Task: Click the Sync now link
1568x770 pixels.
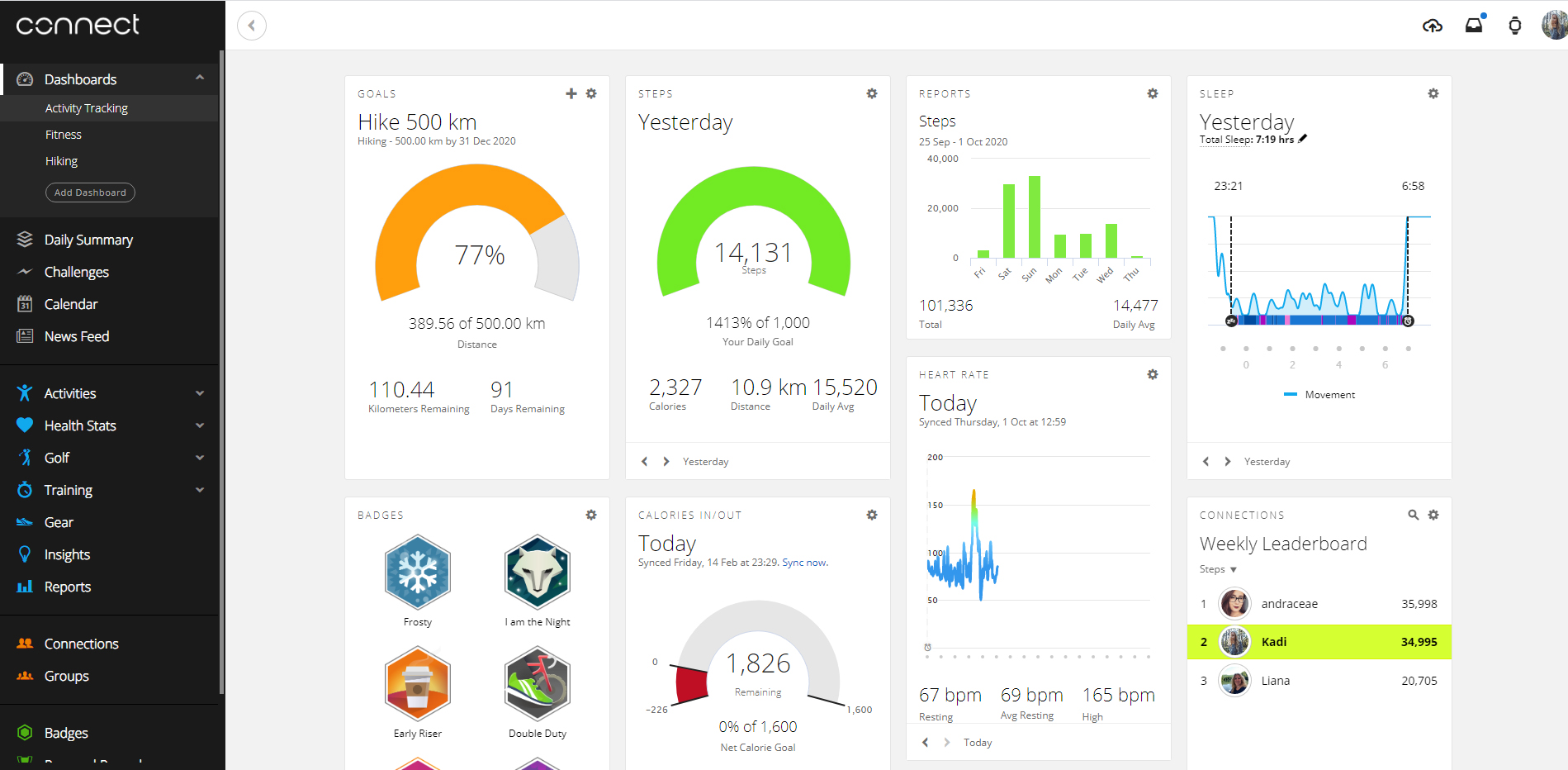Action: point(804,563)
